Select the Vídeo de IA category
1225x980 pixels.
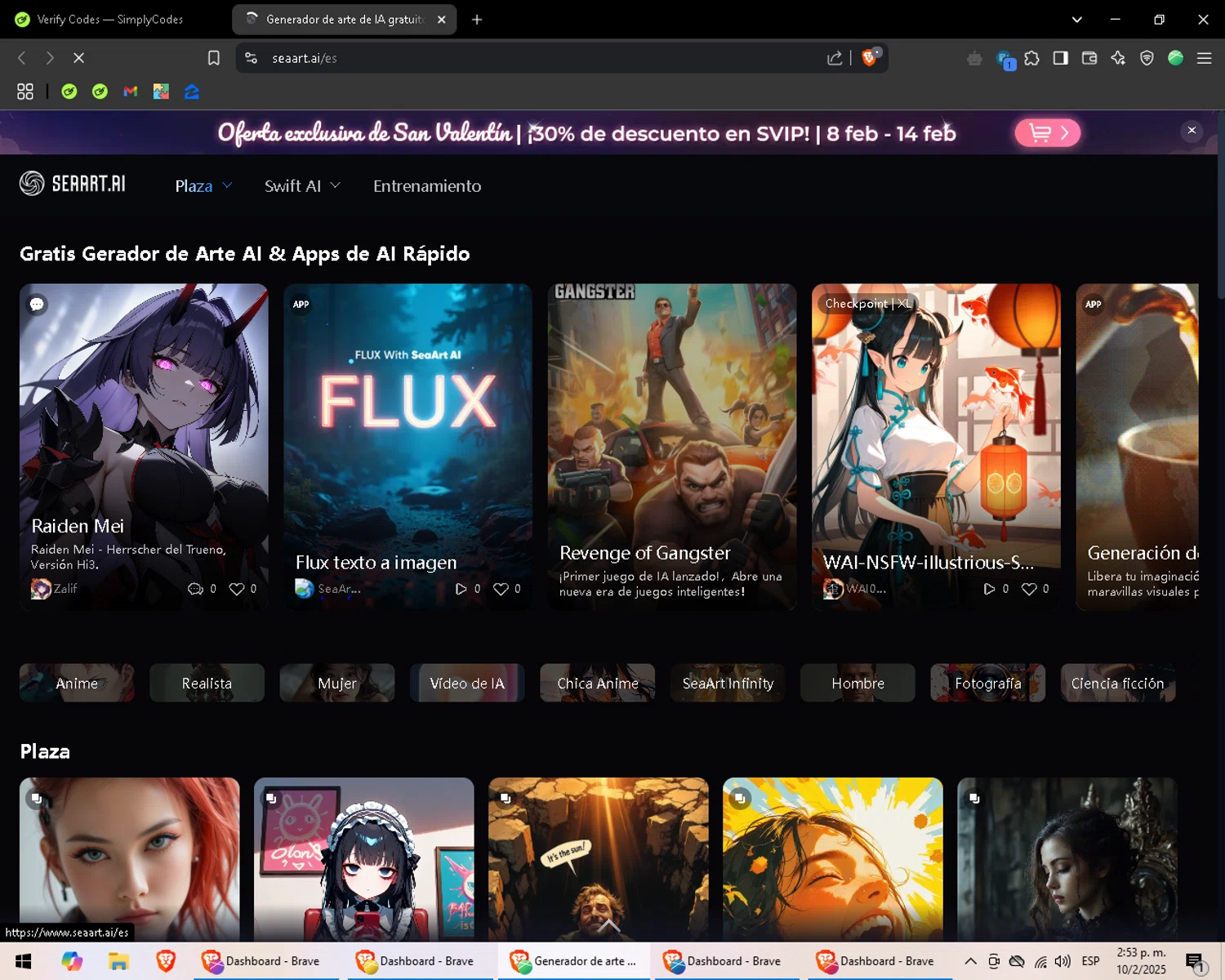pyautogui.click(x=467, y=683)
